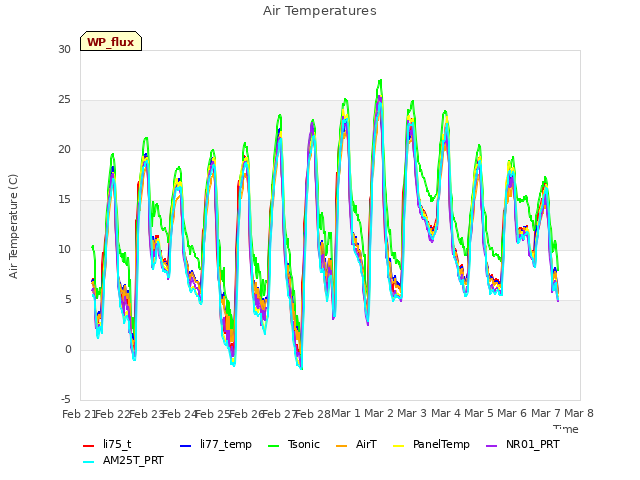The width and height of the screenshot is (640, 480).
Task: Toggle the Tsonic legend entry
Action: [x=293, y=444]
